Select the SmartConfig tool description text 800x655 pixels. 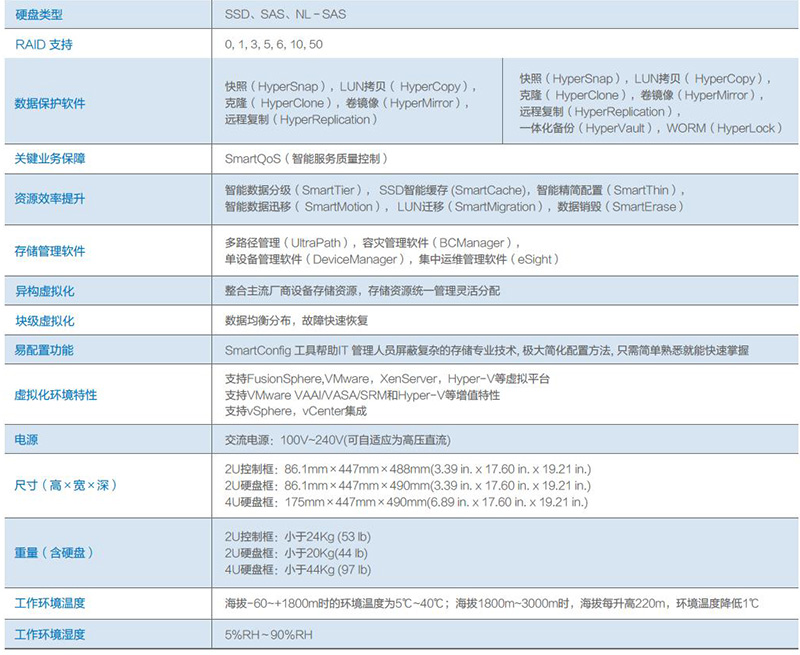coord(487,350)
